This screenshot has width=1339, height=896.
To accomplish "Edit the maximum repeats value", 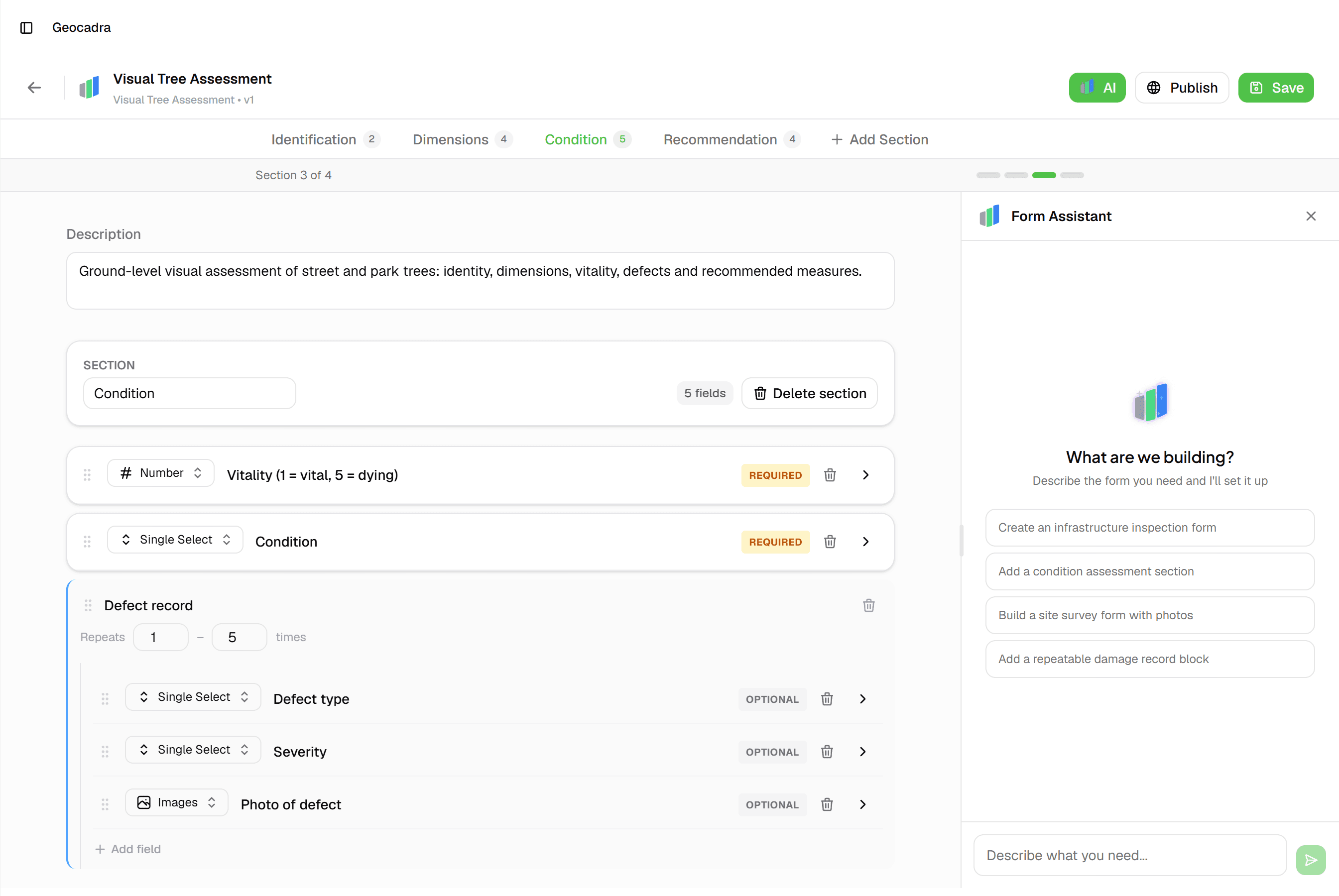I will coord(239,637).
